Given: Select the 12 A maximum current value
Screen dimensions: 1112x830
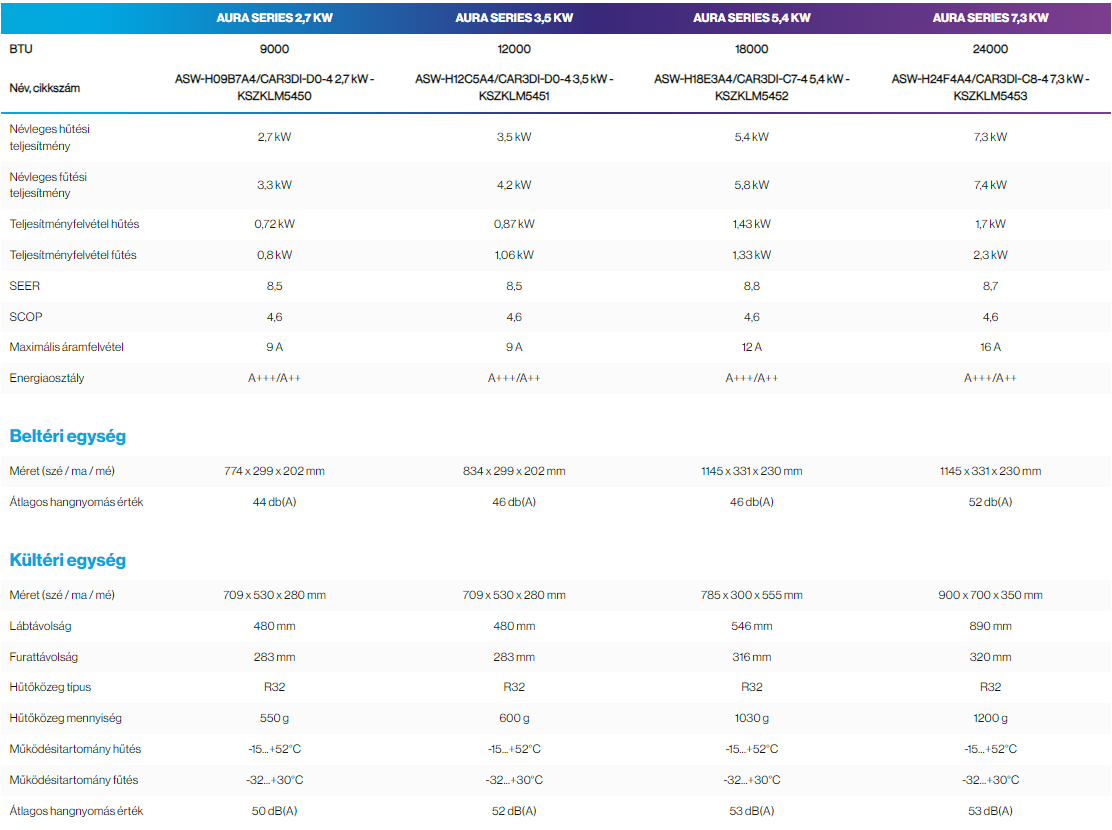Looking at the screenshot, I should 752,348.
